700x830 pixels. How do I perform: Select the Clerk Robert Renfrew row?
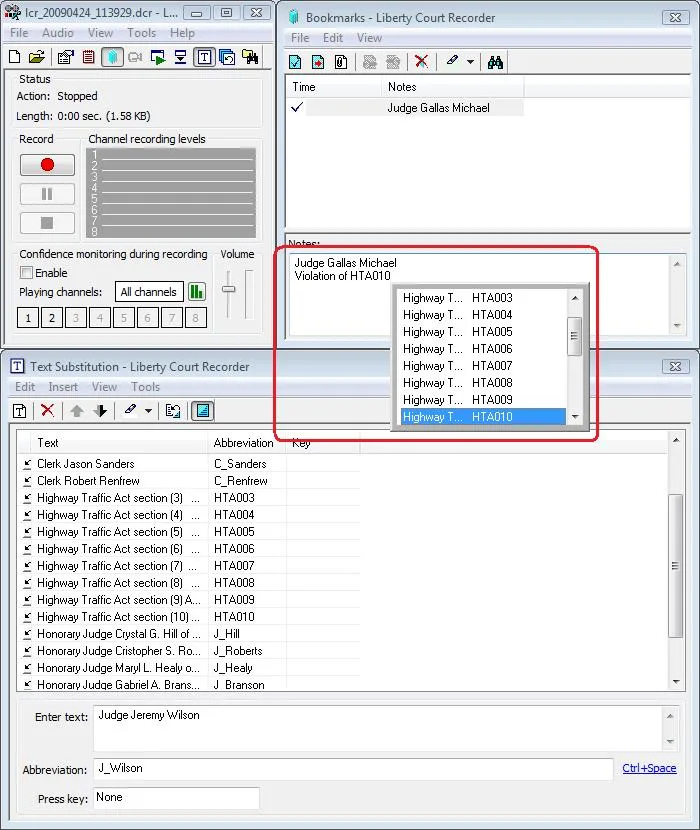[x=189, y=481]
